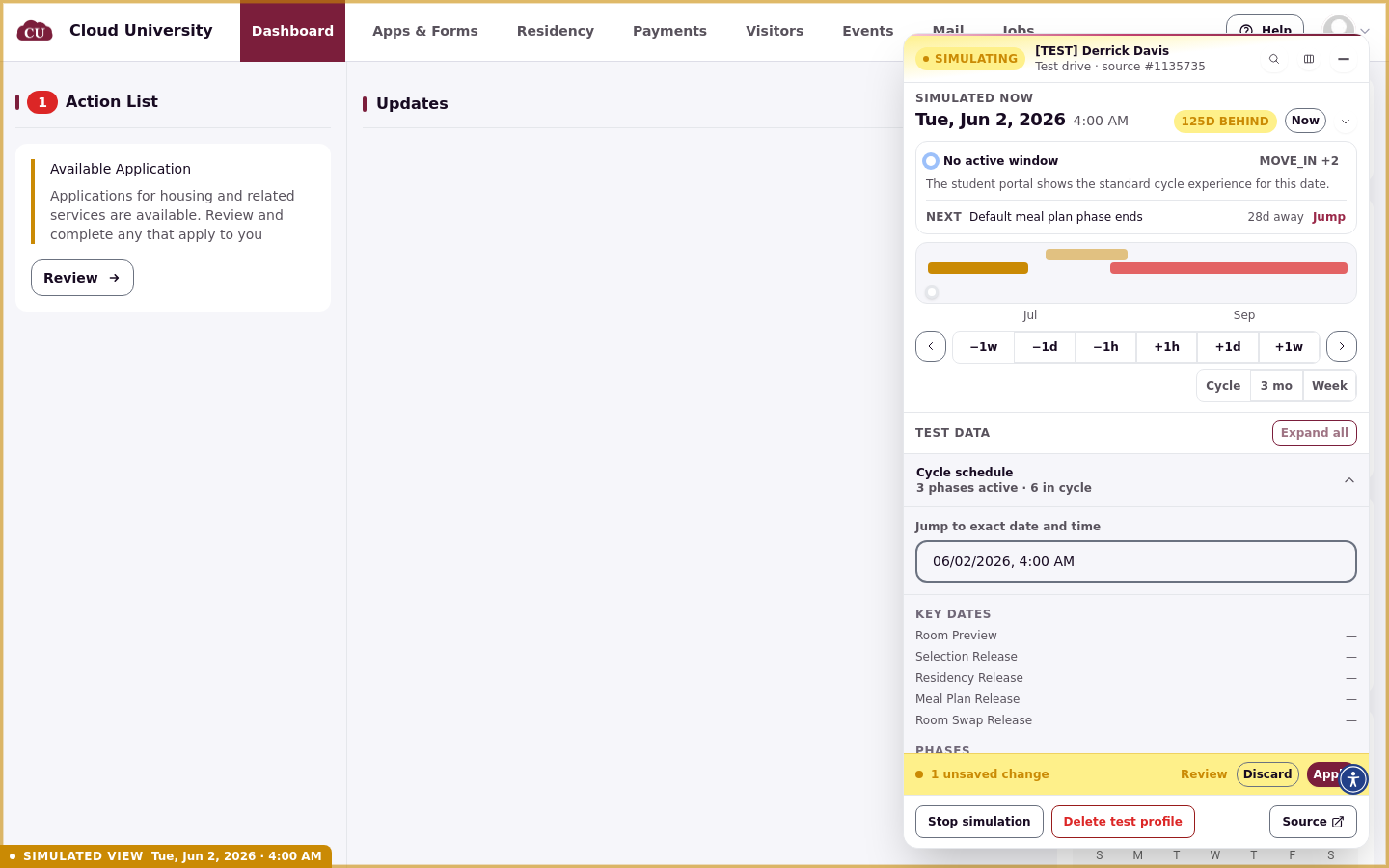The width and height of the screenshot is (1389, 868).
Task: Review the Available Application
Action: pos(82,278)
